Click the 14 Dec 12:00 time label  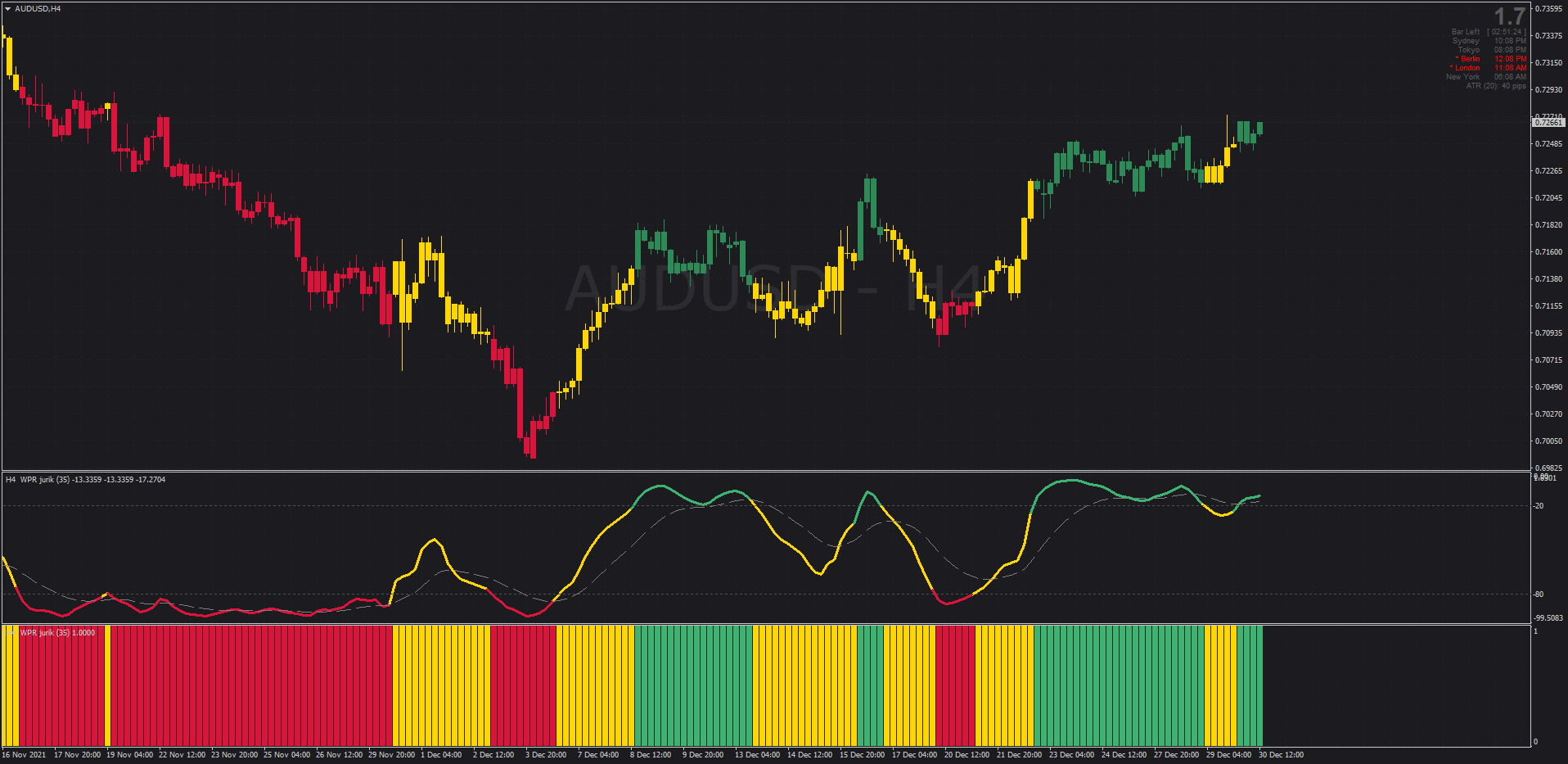(811, 755)
